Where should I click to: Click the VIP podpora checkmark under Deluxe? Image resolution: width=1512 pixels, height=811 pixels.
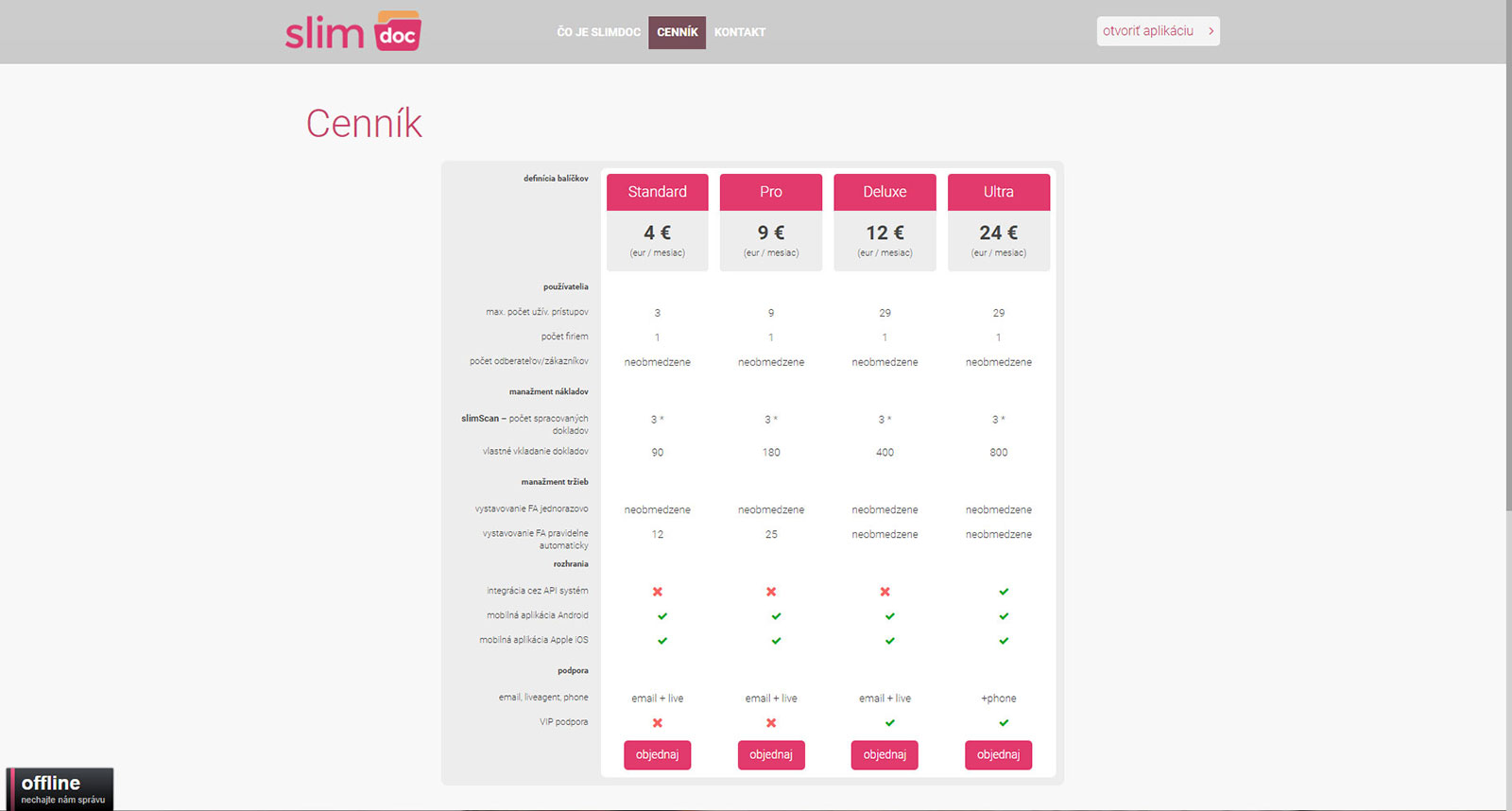[x=889, y=723]
